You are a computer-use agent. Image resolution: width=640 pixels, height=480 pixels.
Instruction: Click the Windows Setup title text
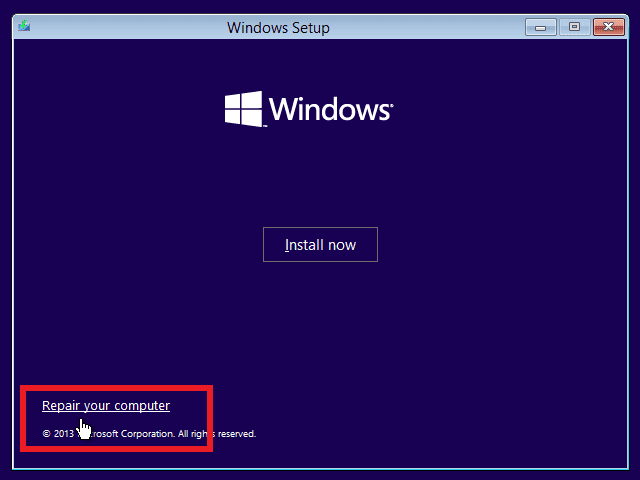[x=278, y=28]
